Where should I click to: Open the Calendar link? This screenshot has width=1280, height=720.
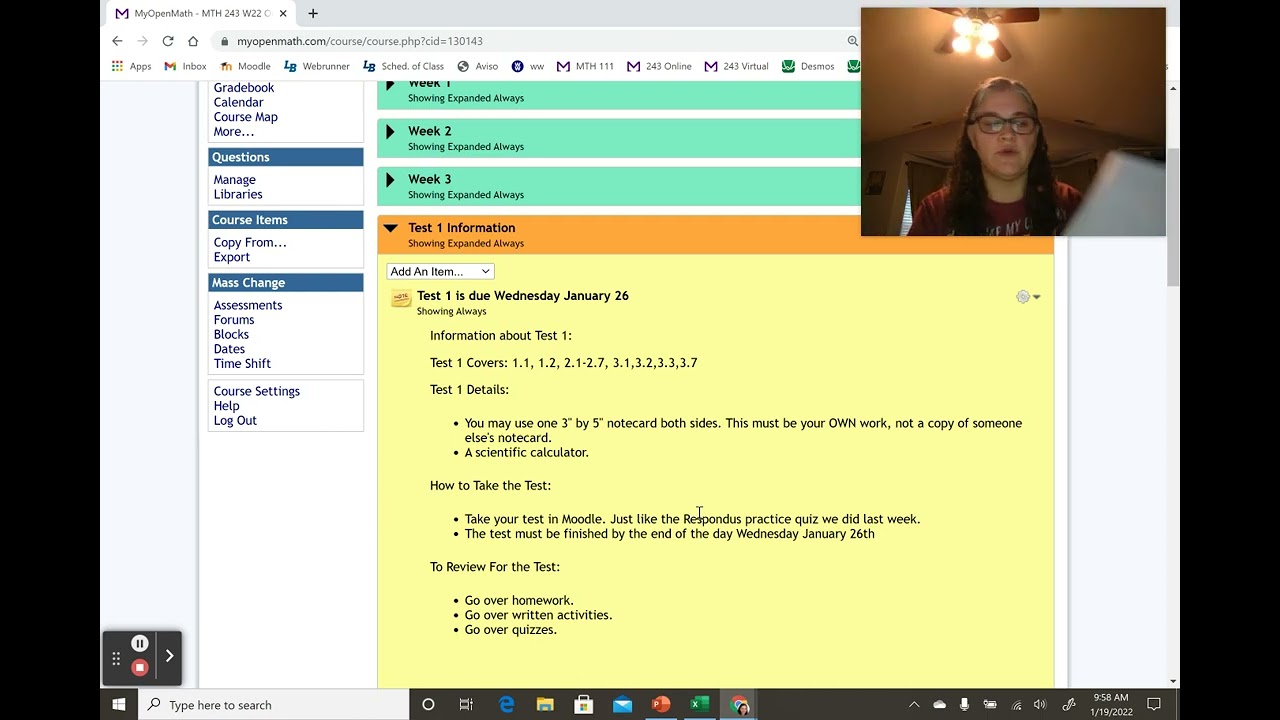238,102
